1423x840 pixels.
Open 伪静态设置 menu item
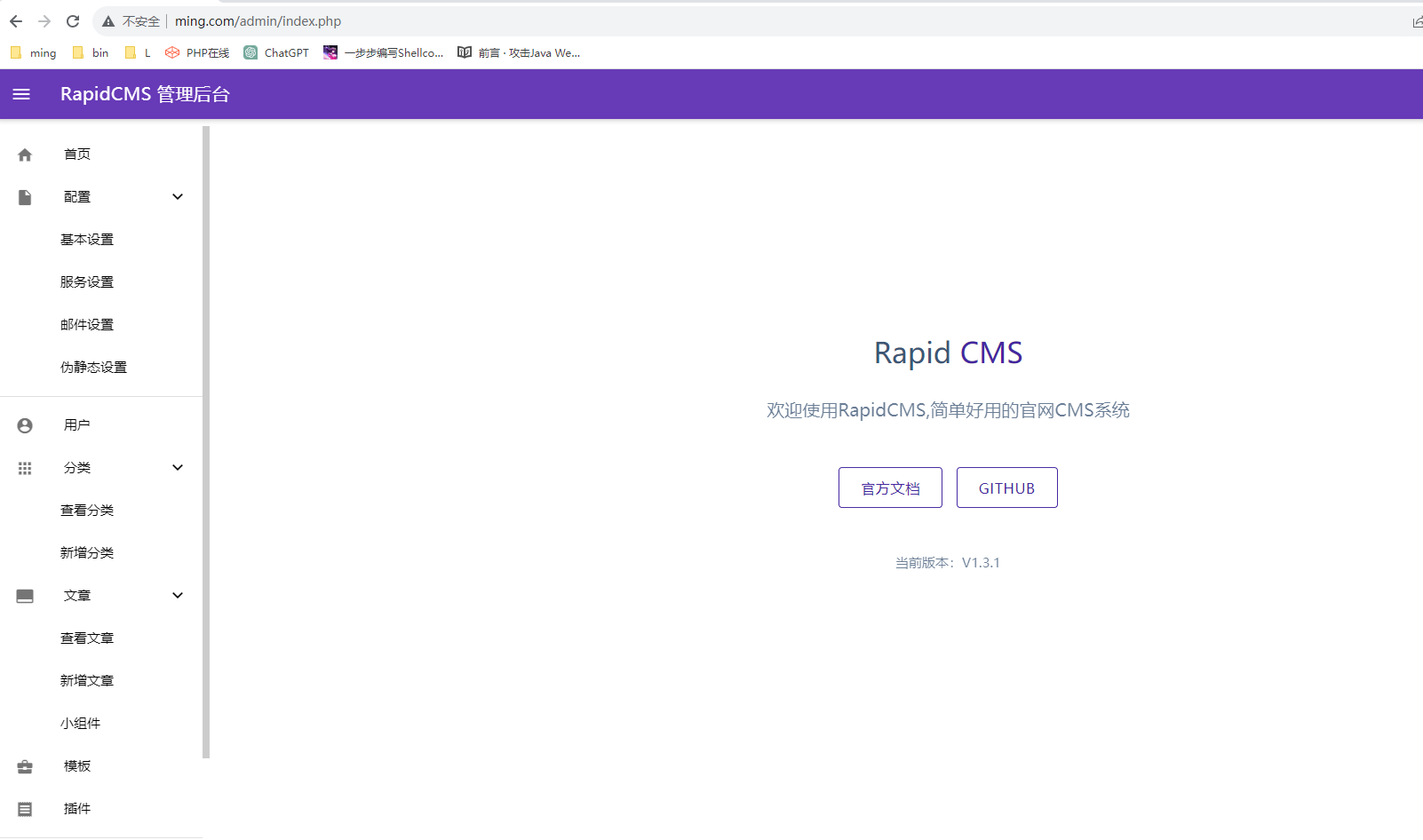coord(93,368)
